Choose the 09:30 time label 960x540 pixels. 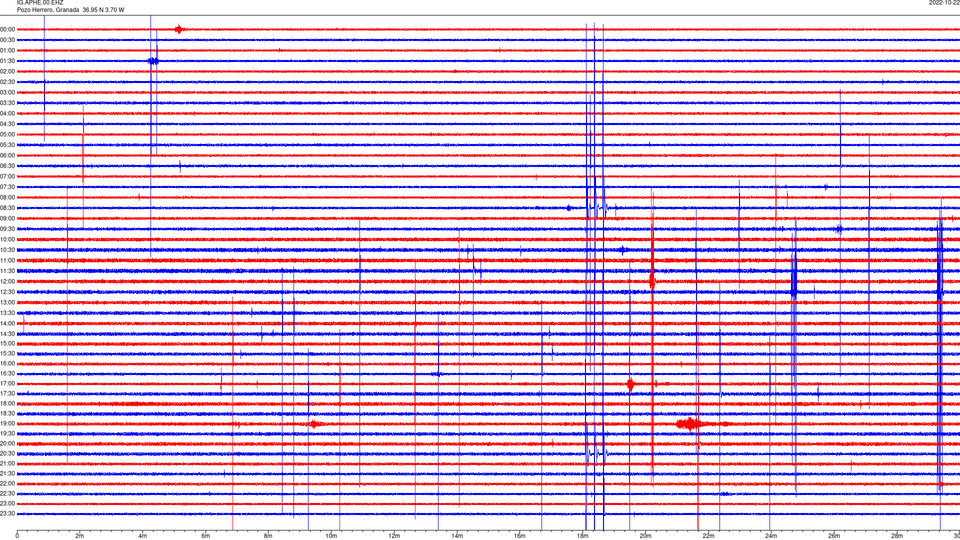8,229
